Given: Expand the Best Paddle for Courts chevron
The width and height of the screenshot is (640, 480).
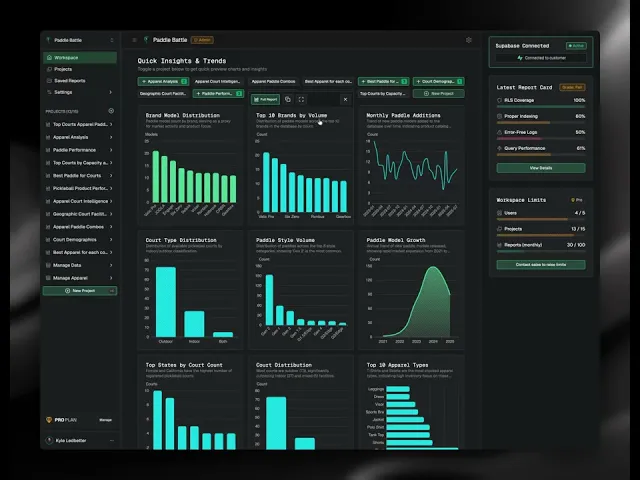Looking at the screenshot, I should 111,176.
